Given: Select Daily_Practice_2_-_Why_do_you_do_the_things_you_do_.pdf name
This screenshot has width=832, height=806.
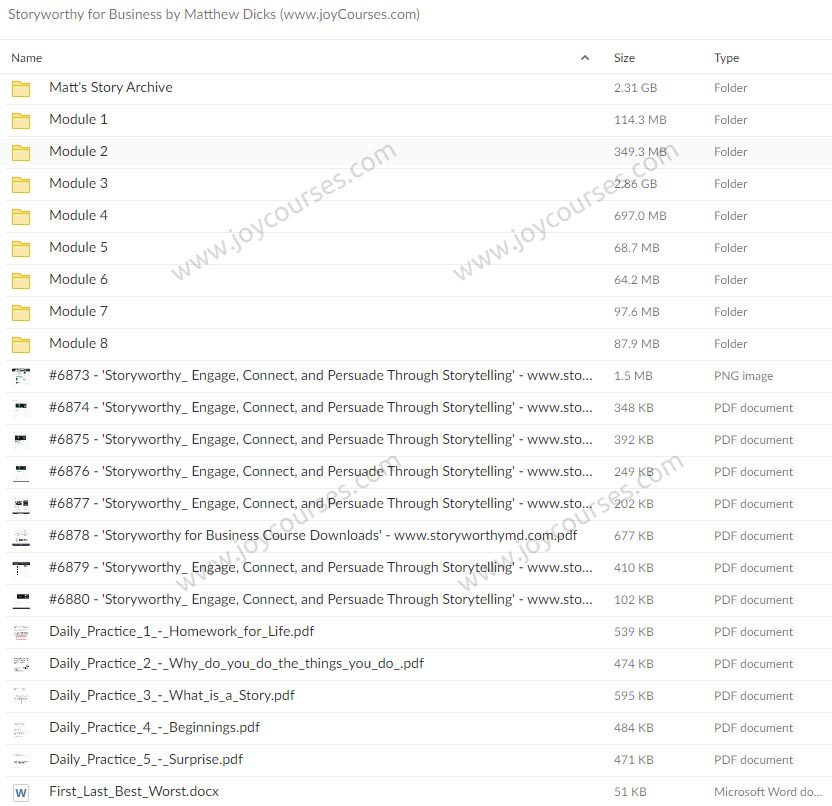Looking at the screenshot, I should 237,663.
